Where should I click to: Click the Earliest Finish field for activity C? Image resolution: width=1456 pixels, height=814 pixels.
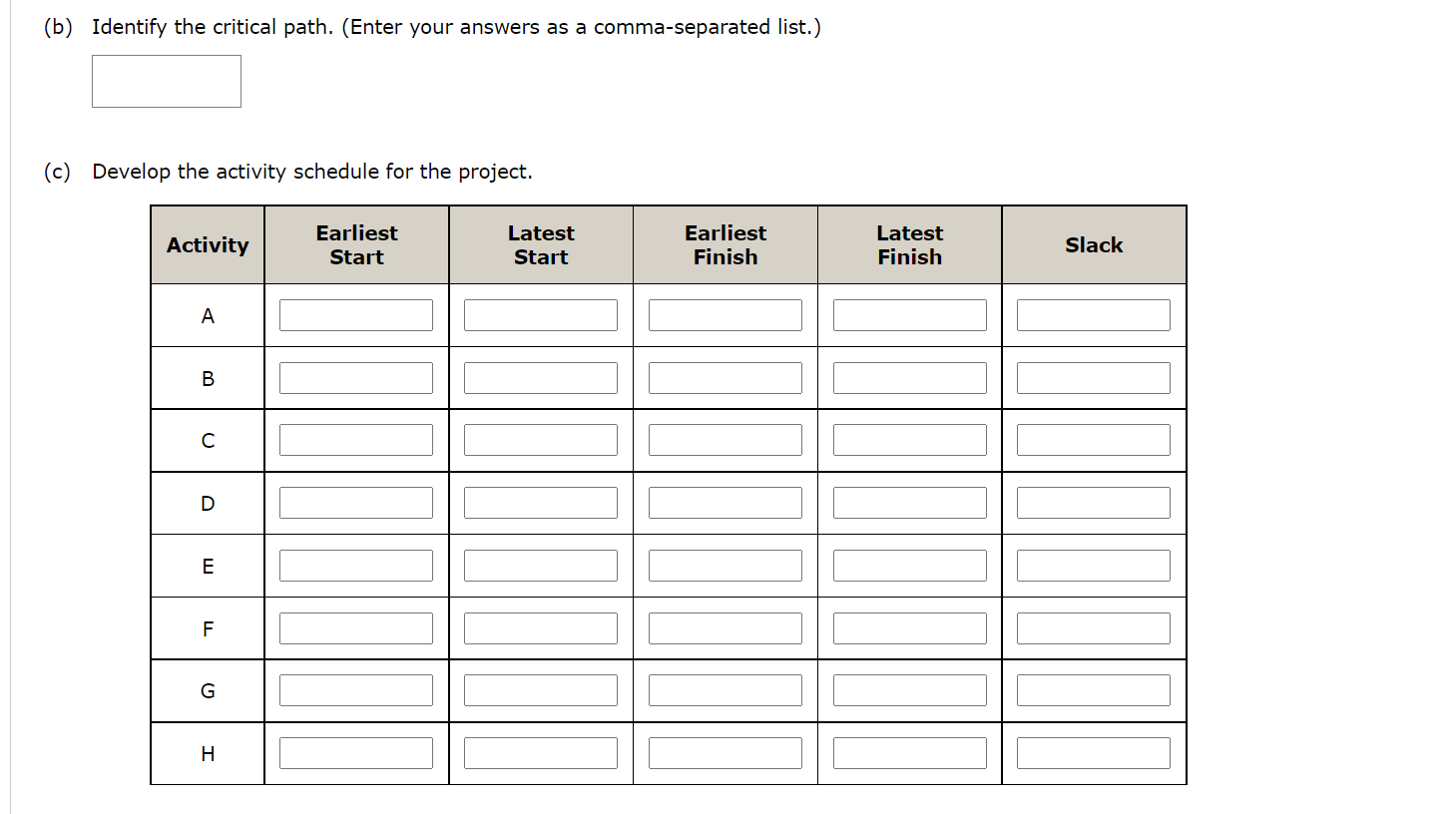[x=726, y=439]
